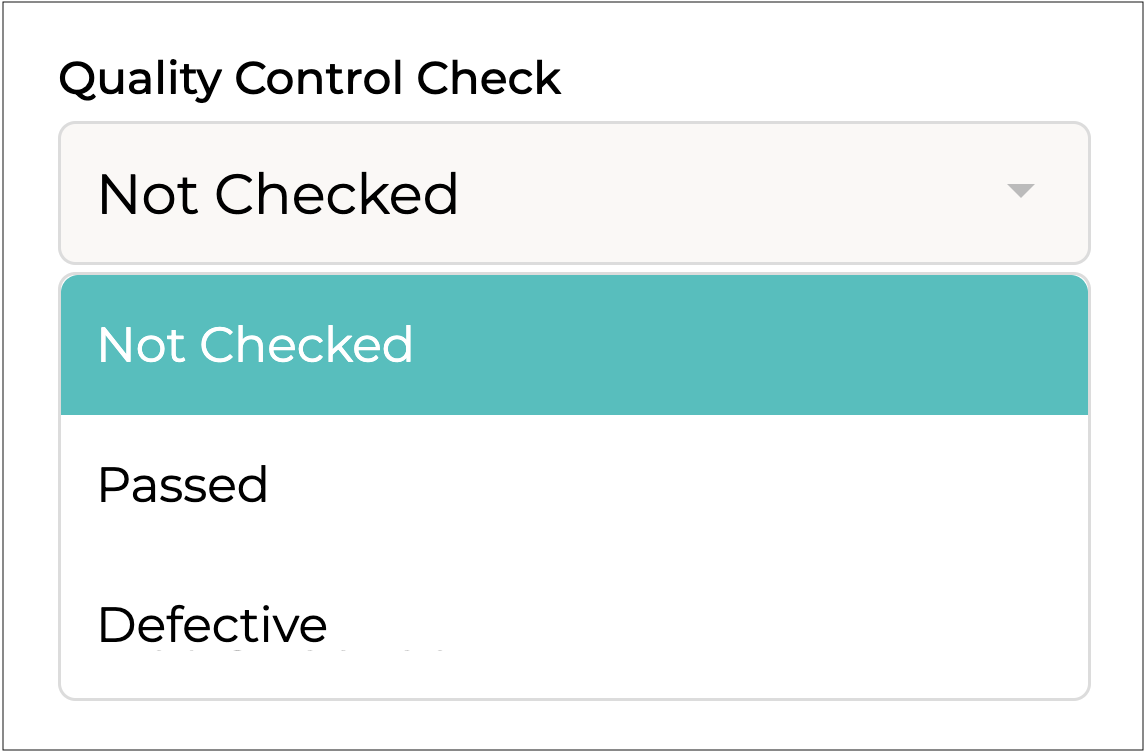1146x754 pixels.
Task: Select the second option in the list
Action: pos(574,485)
